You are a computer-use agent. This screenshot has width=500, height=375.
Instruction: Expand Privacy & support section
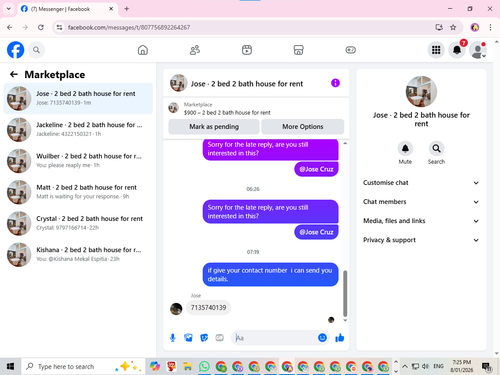[x=421, y=240]
